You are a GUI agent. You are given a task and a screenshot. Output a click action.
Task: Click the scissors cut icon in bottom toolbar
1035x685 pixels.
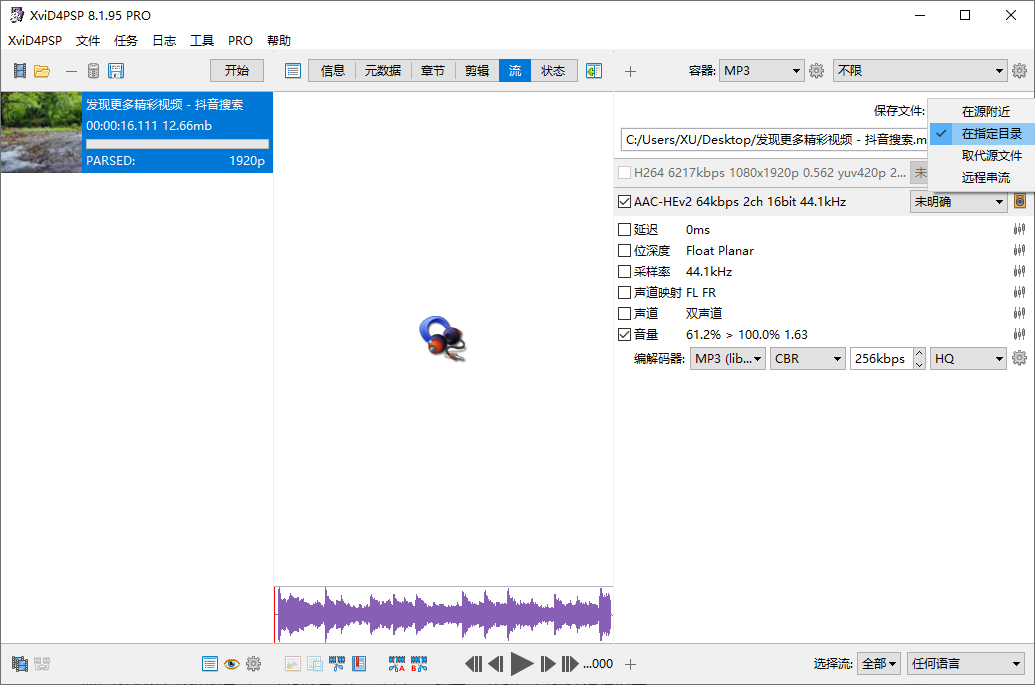point(337,663)
